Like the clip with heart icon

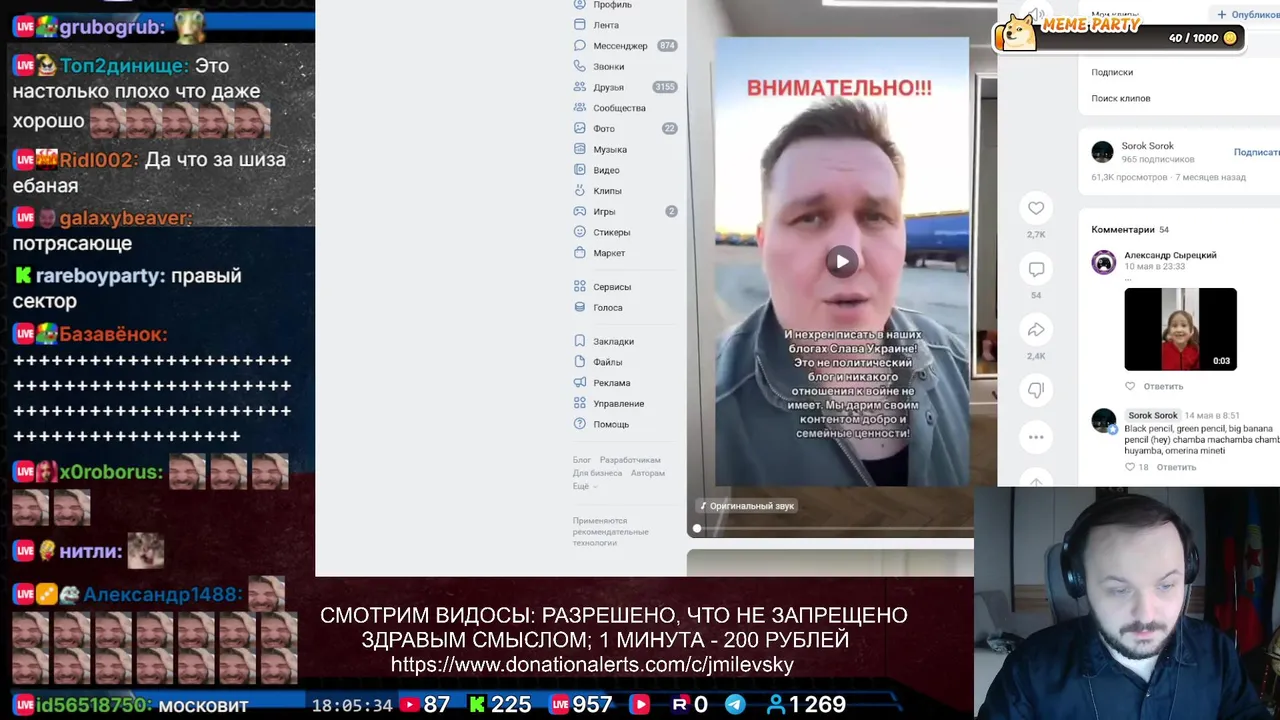pyautogui.click(x=1036, y=208)
